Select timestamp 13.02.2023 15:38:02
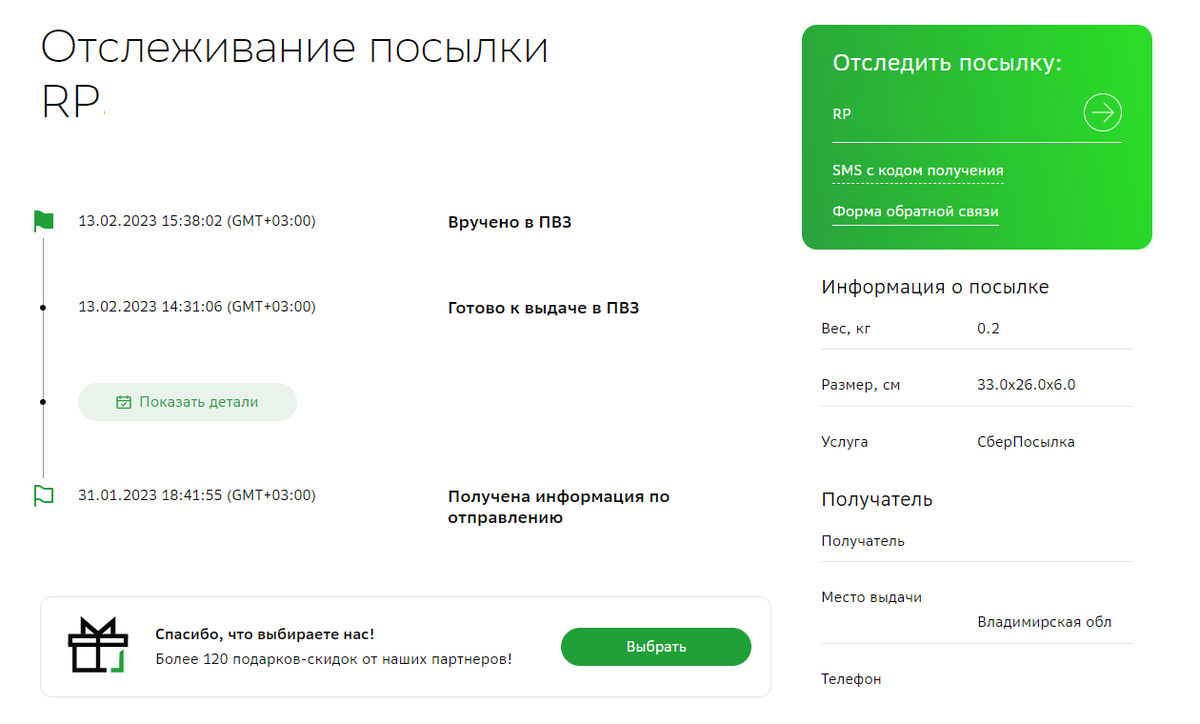This screenshot has height=724, width=1200. click(x=197, y=221)
